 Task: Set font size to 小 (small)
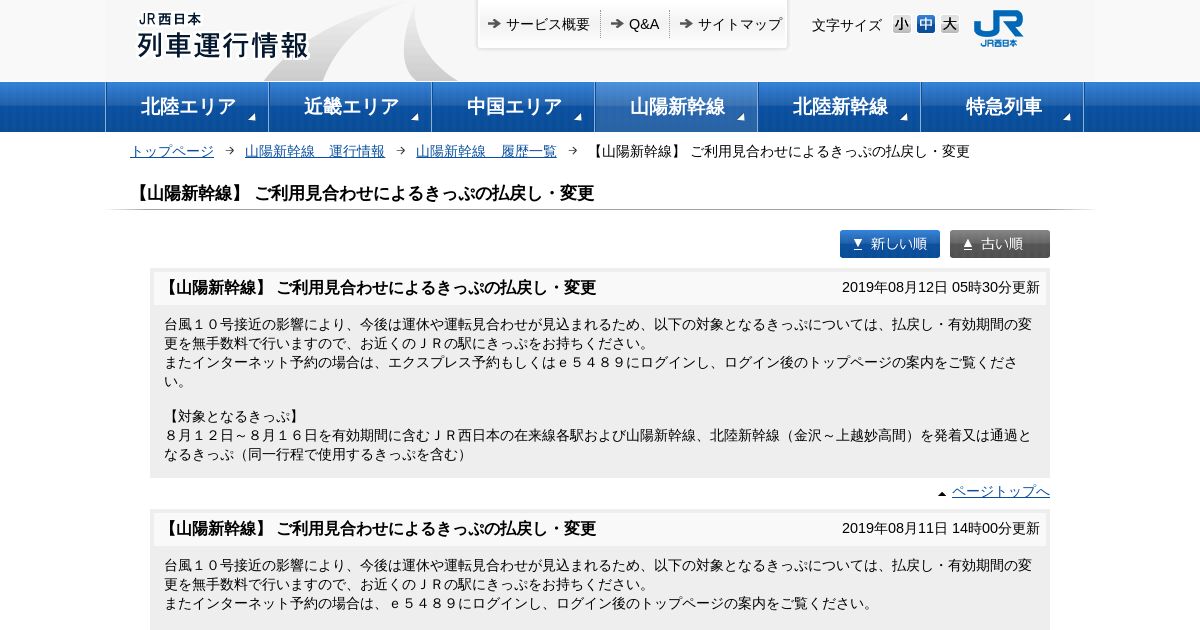pos(902,24)
